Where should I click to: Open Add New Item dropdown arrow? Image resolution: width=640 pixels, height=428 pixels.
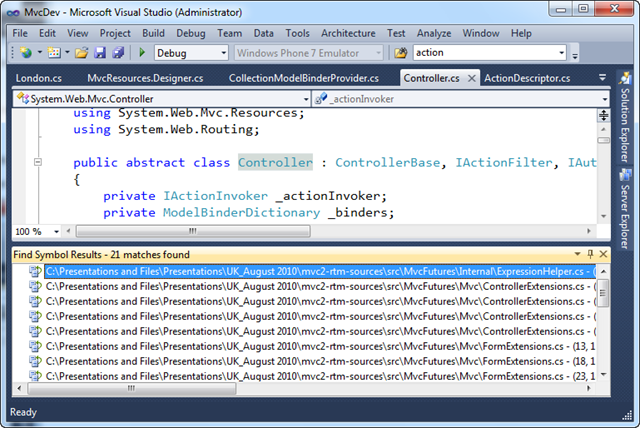click(x=67, y=52)
